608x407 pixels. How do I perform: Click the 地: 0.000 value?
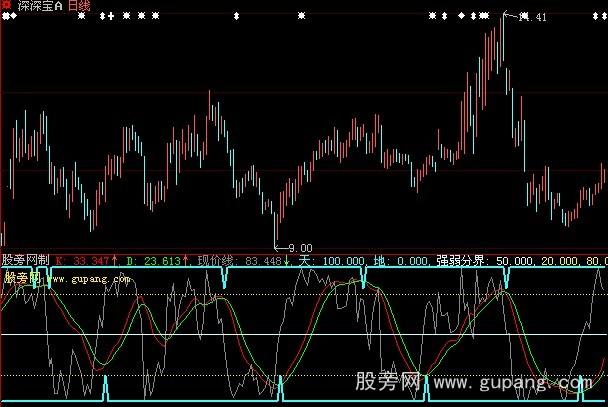[401, 260]
